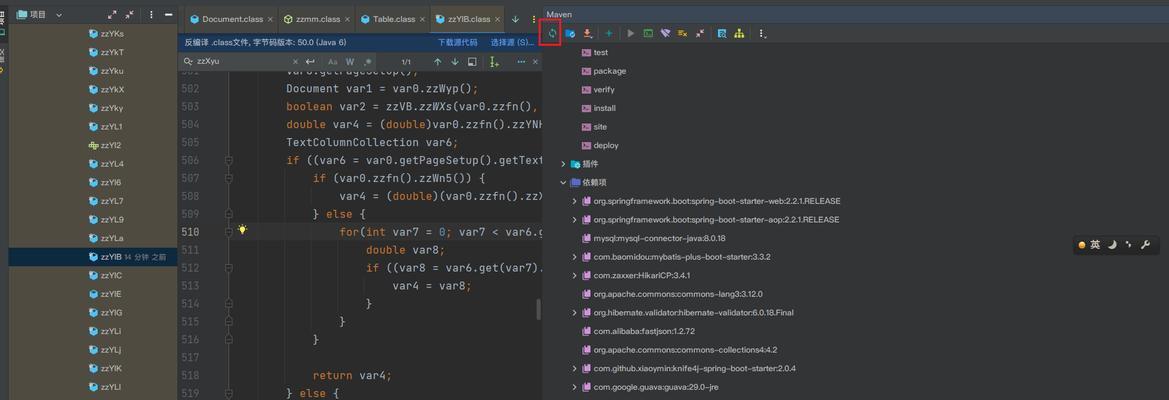Click the editor vertical scrollbar thumb
Screen dimensions: 1169x400
[x=539, y=309]
